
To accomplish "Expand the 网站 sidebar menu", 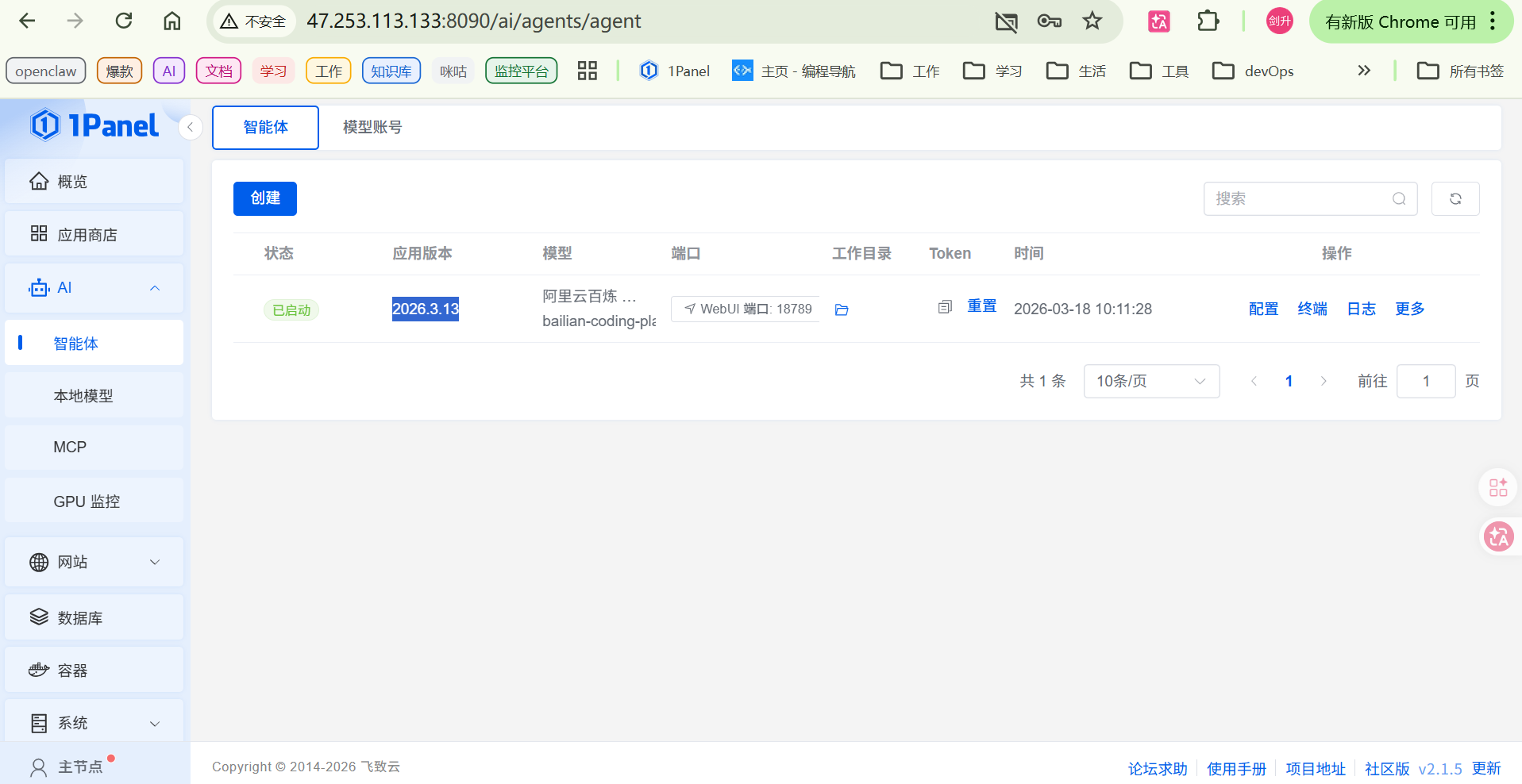I will (x=155, y=562).
